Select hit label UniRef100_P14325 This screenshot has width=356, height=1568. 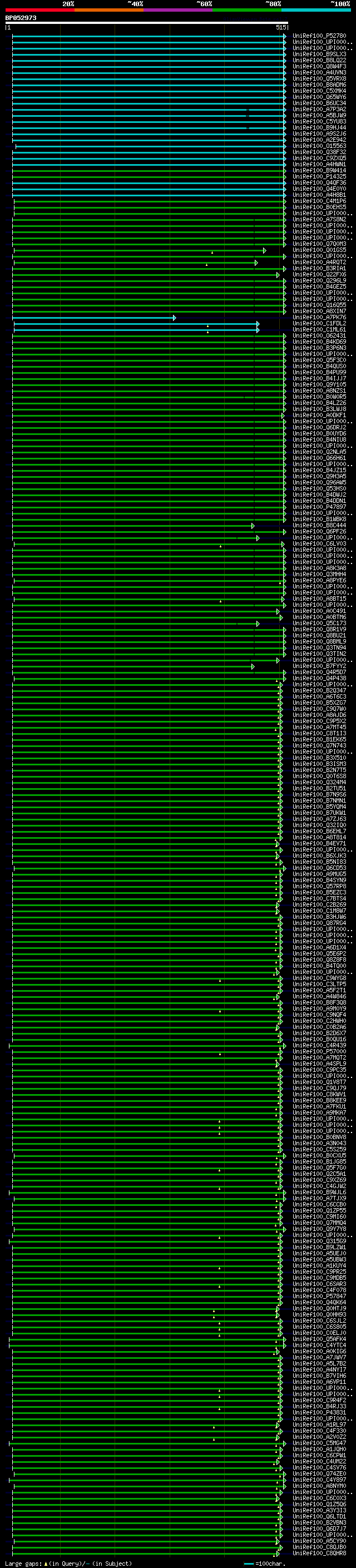click(x=319, y=176)
